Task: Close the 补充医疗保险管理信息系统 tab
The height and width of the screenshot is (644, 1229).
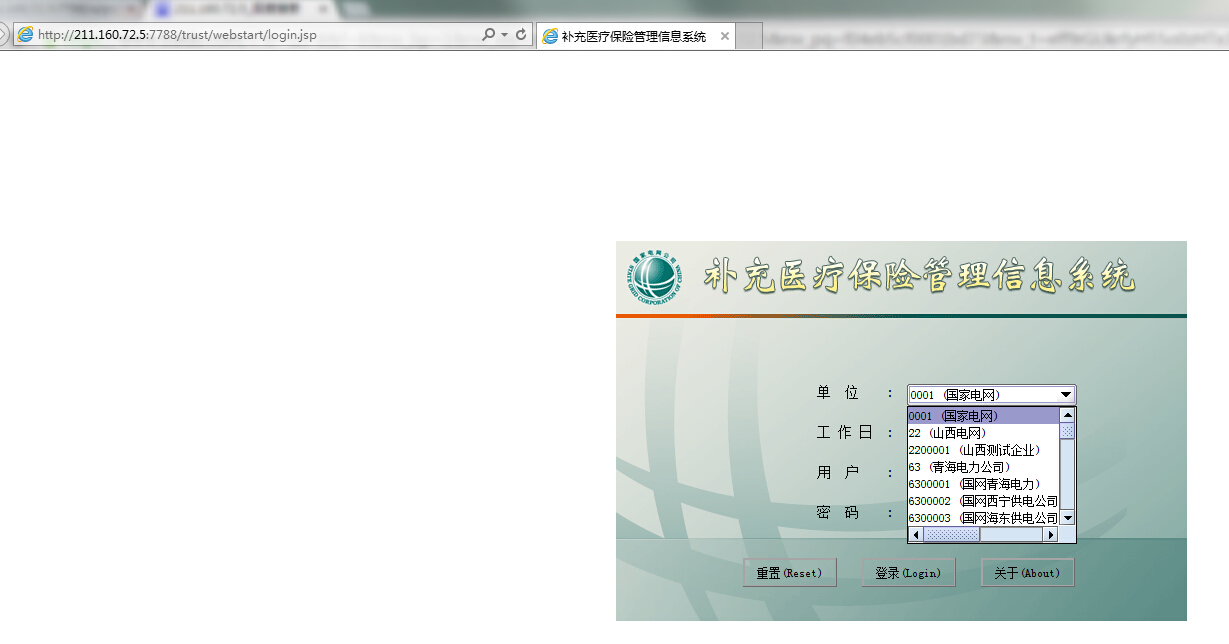Action: pos(725,37)
